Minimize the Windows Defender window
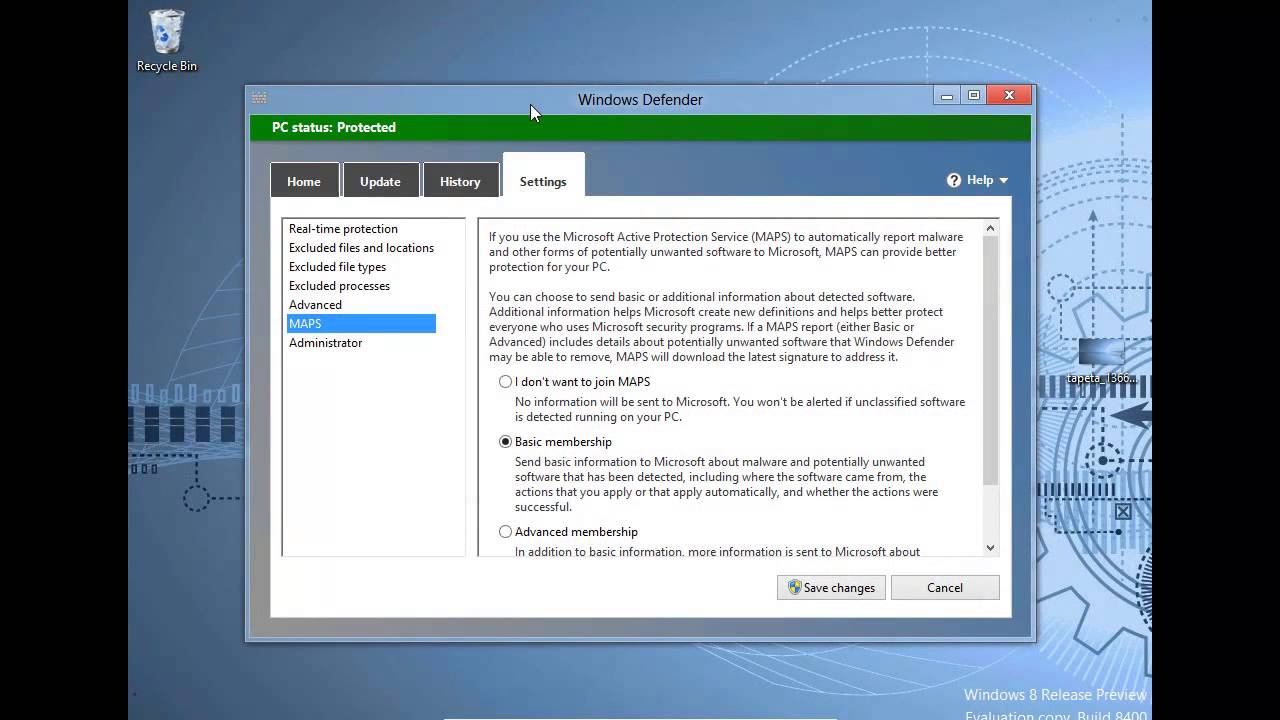1280x720 pixels. (x=947, y=96)
